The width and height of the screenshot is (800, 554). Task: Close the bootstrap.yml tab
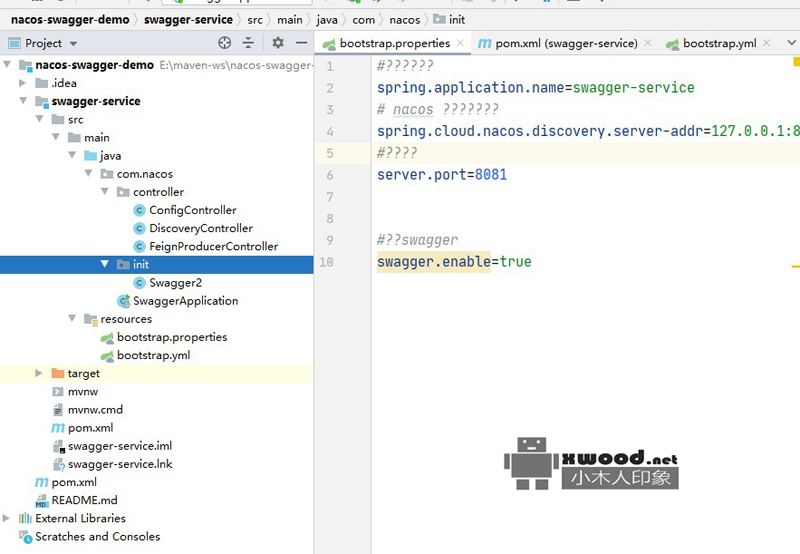point(766,43)
